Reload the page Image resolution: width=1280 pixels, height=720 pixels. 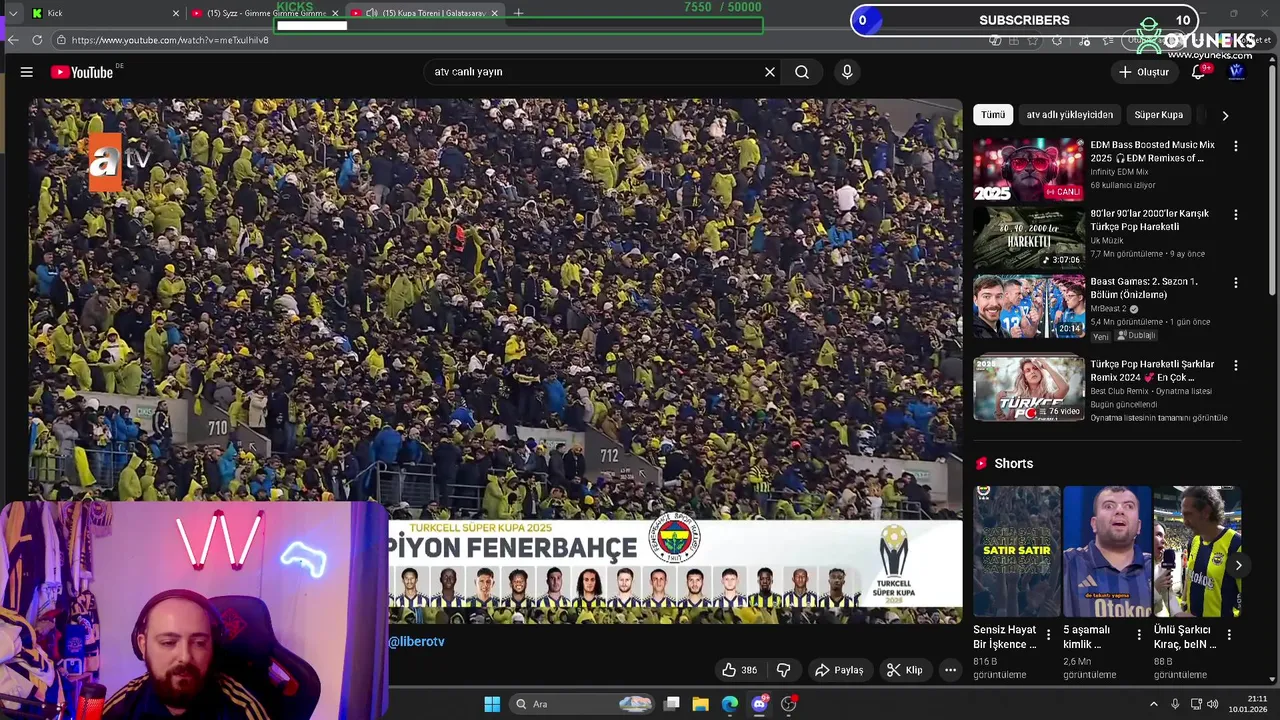37,40
